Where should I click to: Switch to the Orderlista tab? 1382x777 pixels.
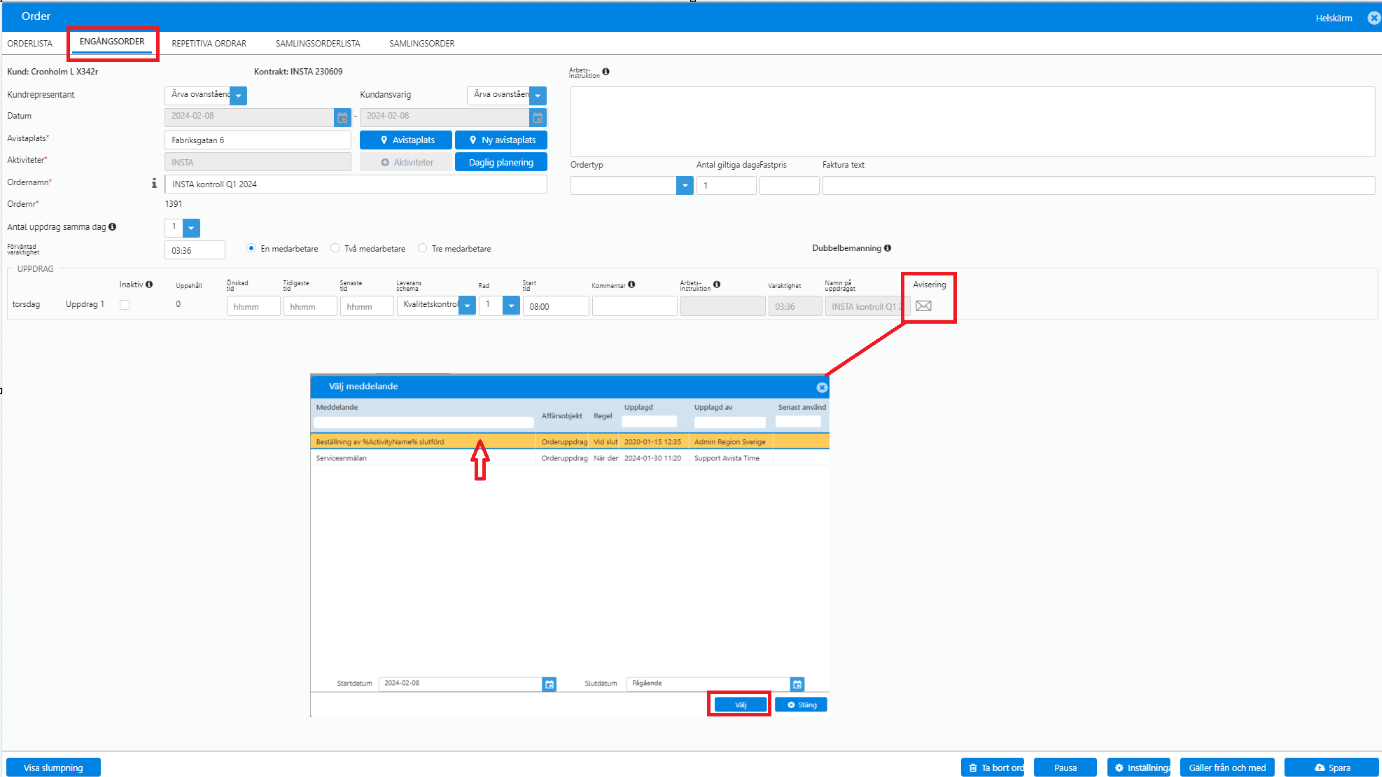(x=30, y=44)
